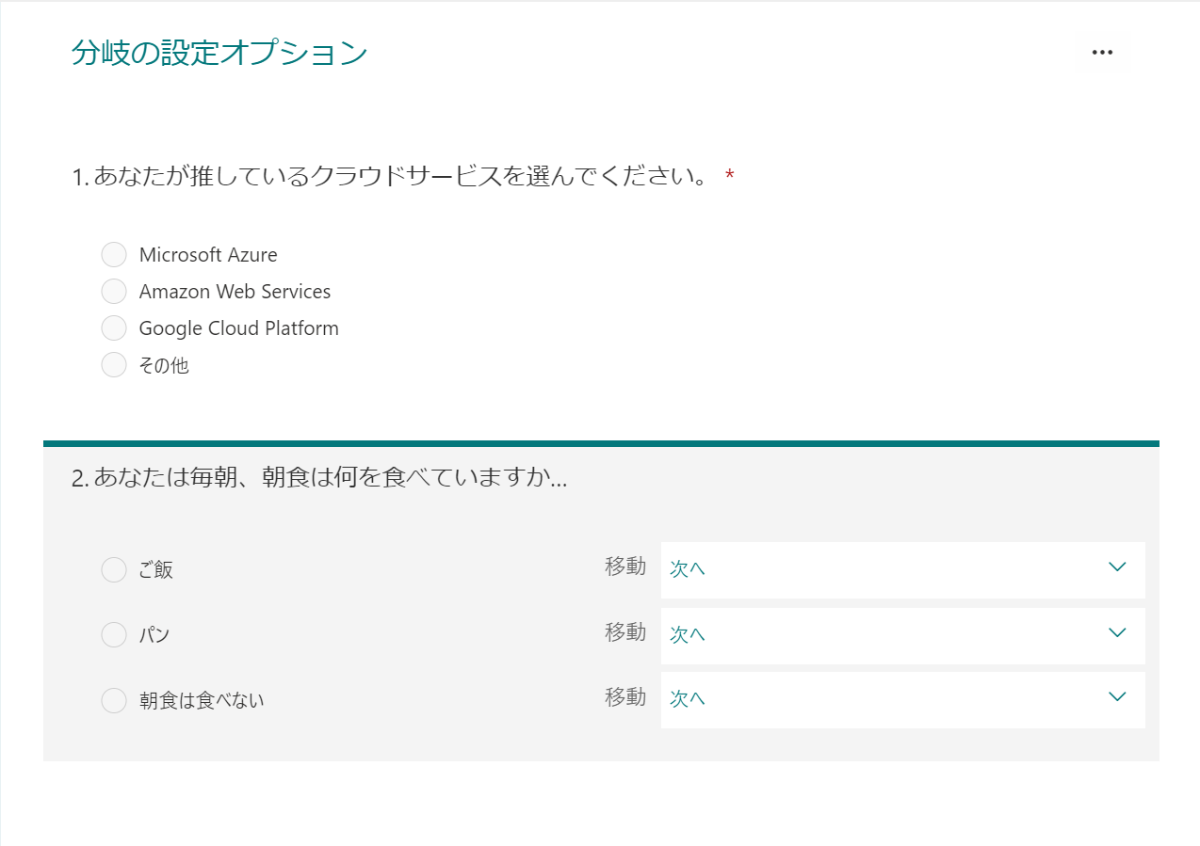
Task: Click the 分岐の設定オプション page title
Action: click(x=220, y=53)
